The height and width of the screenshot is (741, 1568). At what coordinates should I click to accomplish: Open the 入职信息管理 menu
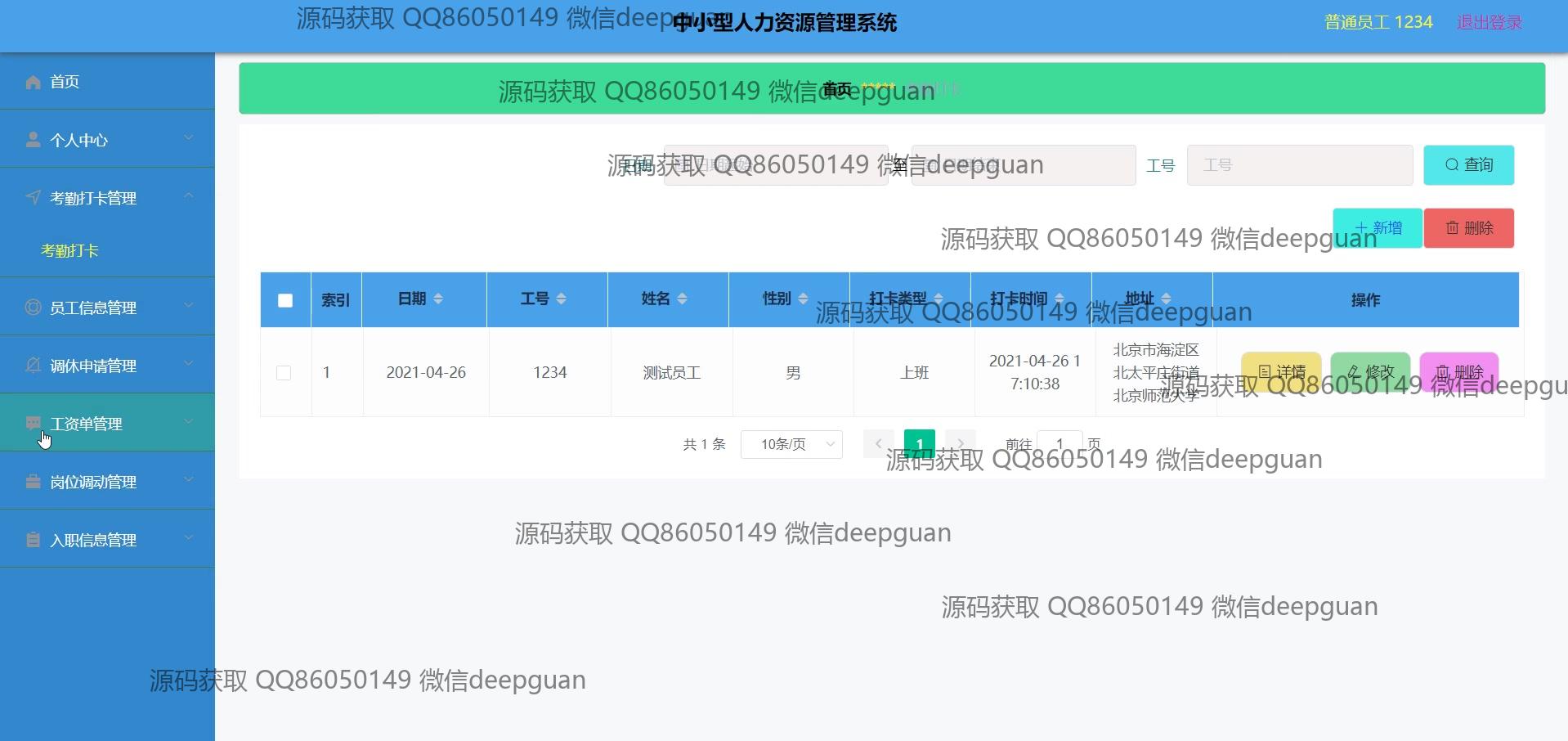click(93, 540)
